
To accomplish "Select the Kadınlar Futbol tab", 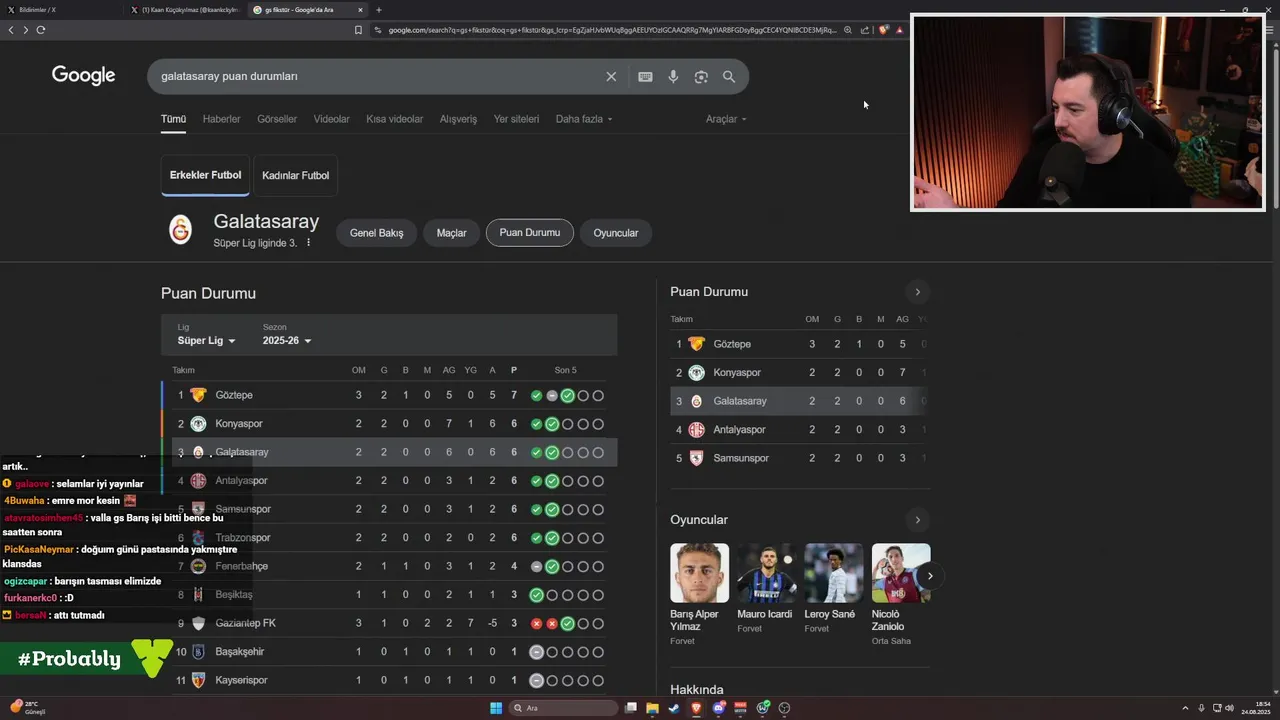I will [295, 175].
